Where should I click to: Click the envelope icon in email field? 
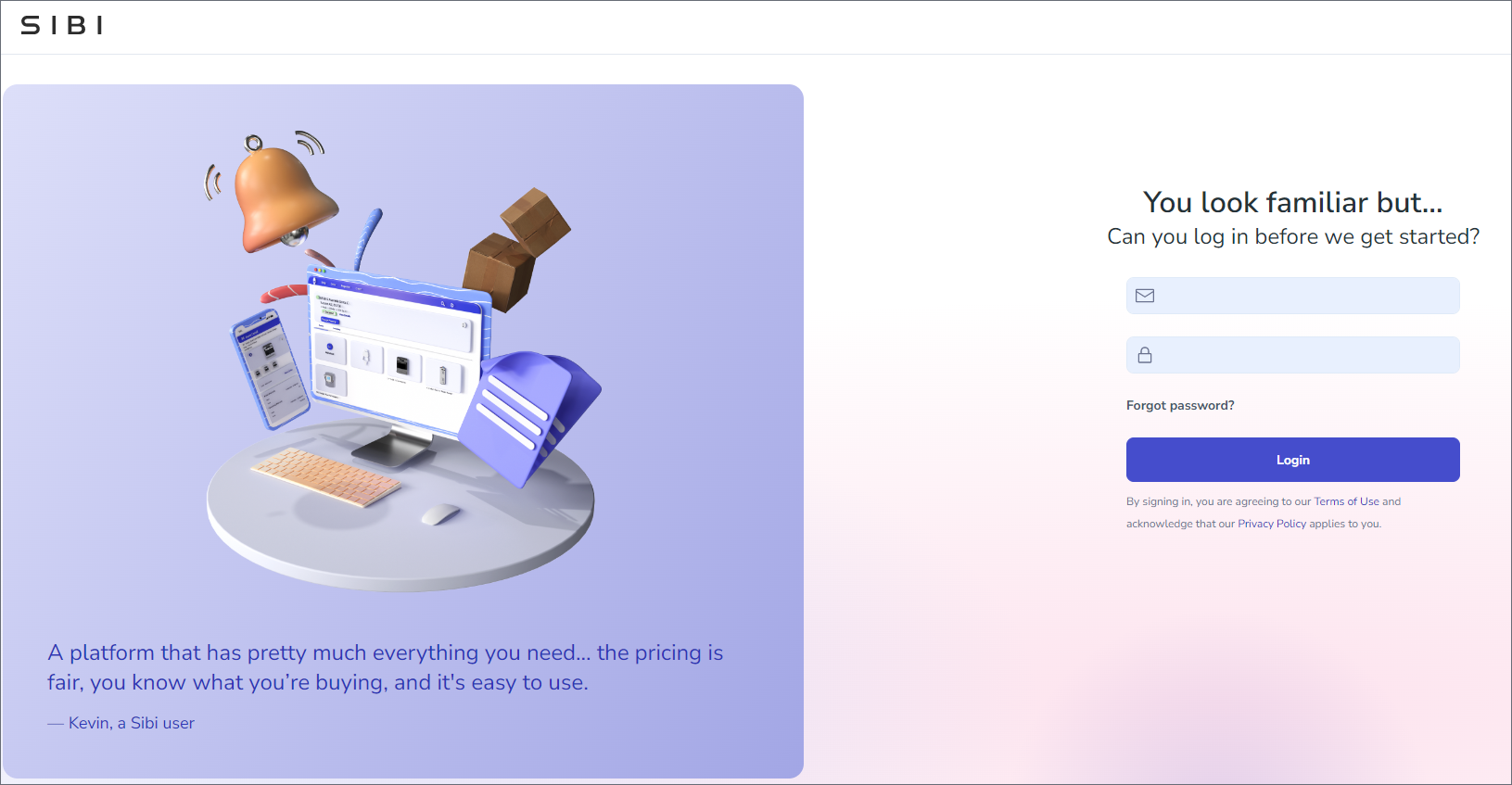click(1145, 296)
